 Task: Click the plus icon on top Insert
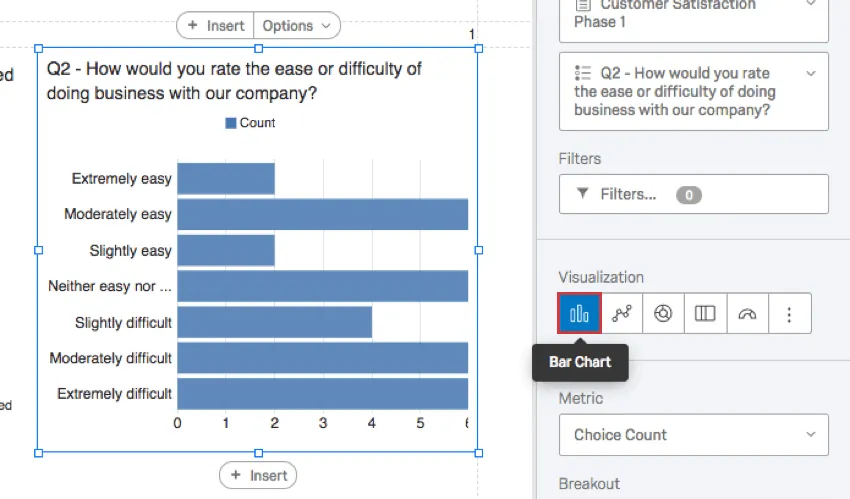tap(193, 26)
